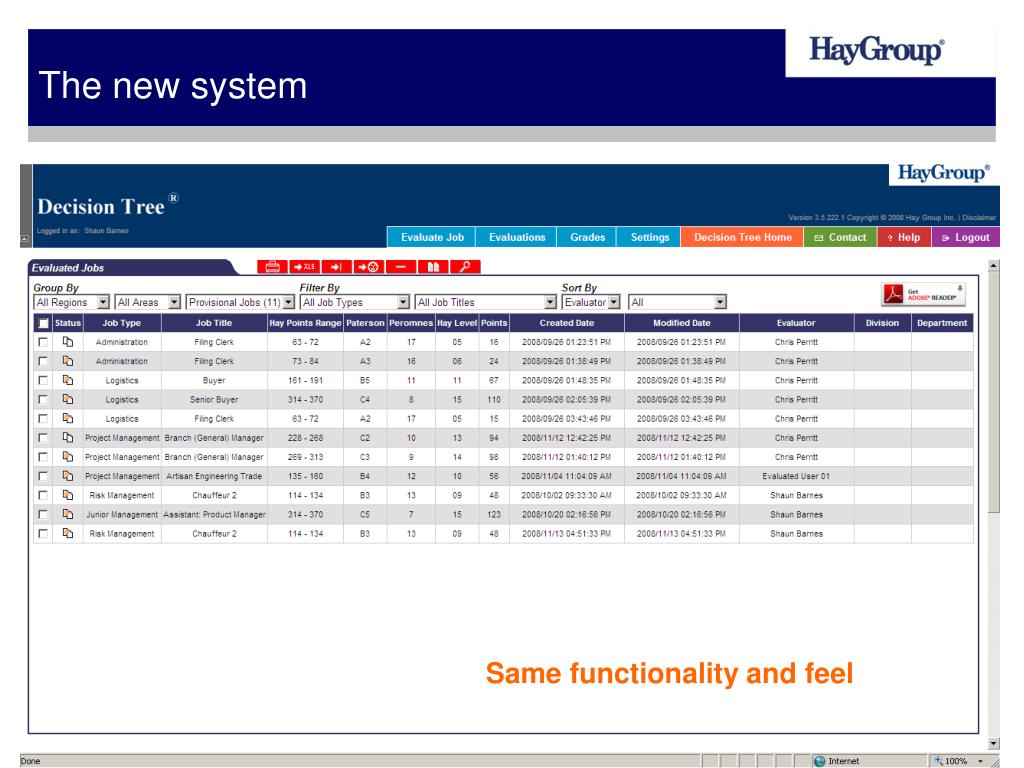Viewport: 1024px width, 768px height.
Task: Click the vertical scrollbar thumb
Action: 994,392
